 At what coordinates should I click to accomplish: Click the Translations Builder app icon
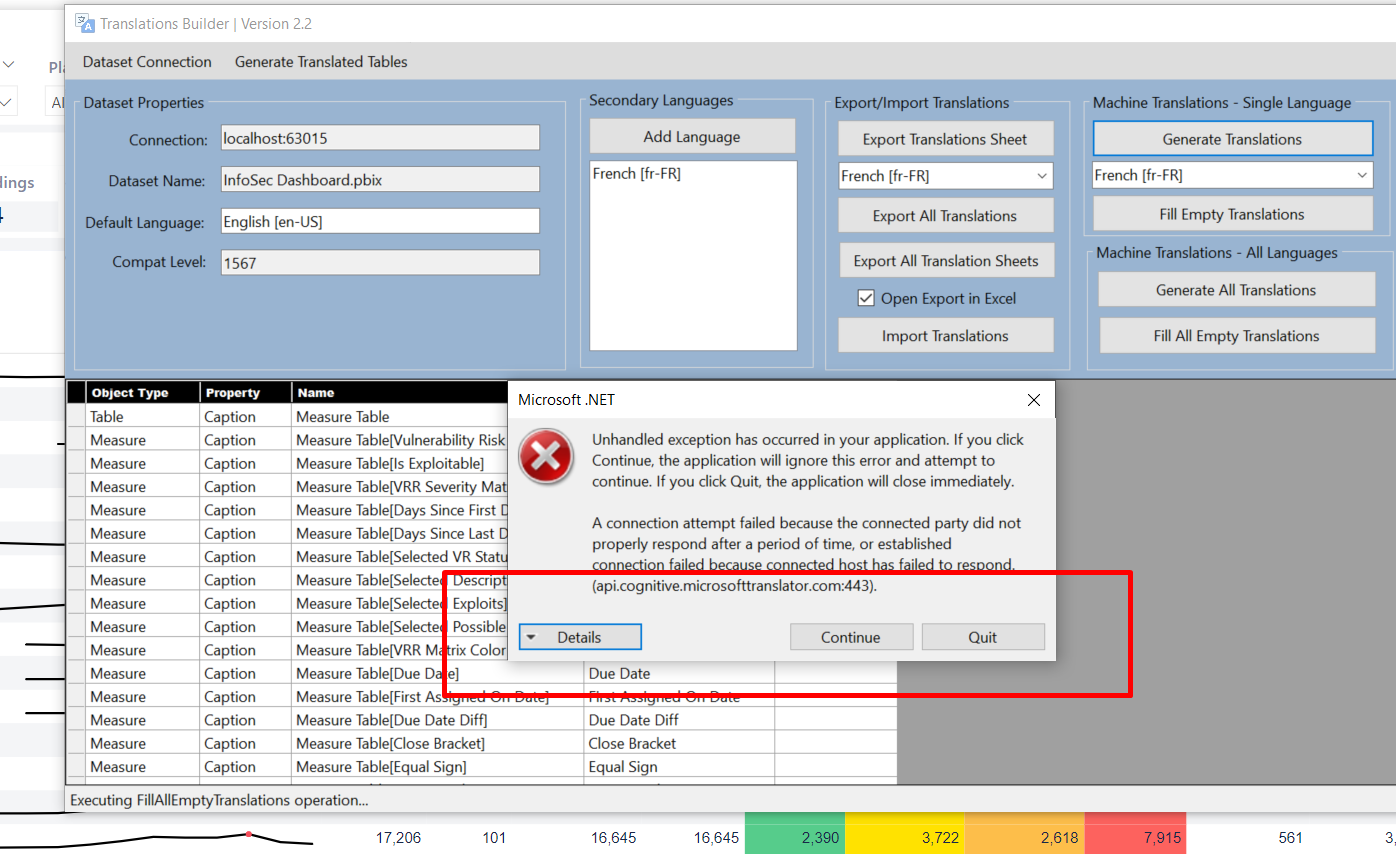click(x=85, y=23)
